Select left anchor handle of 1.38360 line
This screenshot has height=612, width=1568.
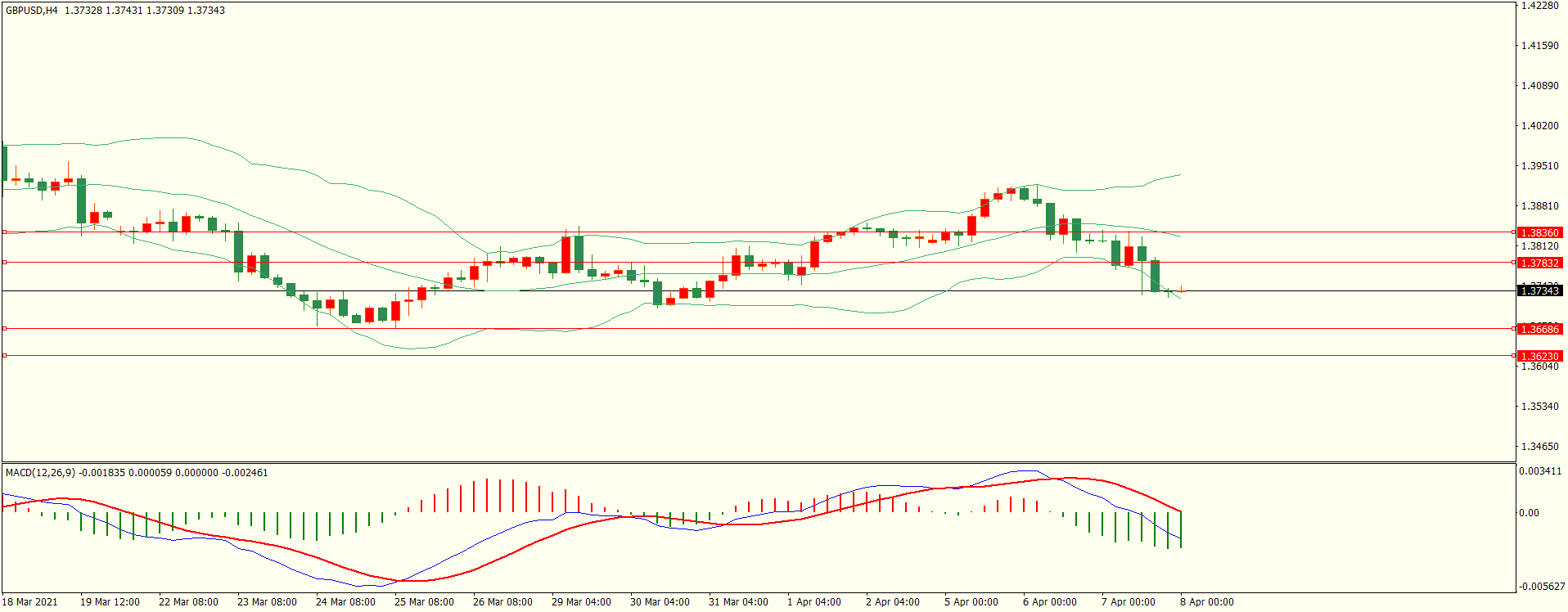click(4, 232)
